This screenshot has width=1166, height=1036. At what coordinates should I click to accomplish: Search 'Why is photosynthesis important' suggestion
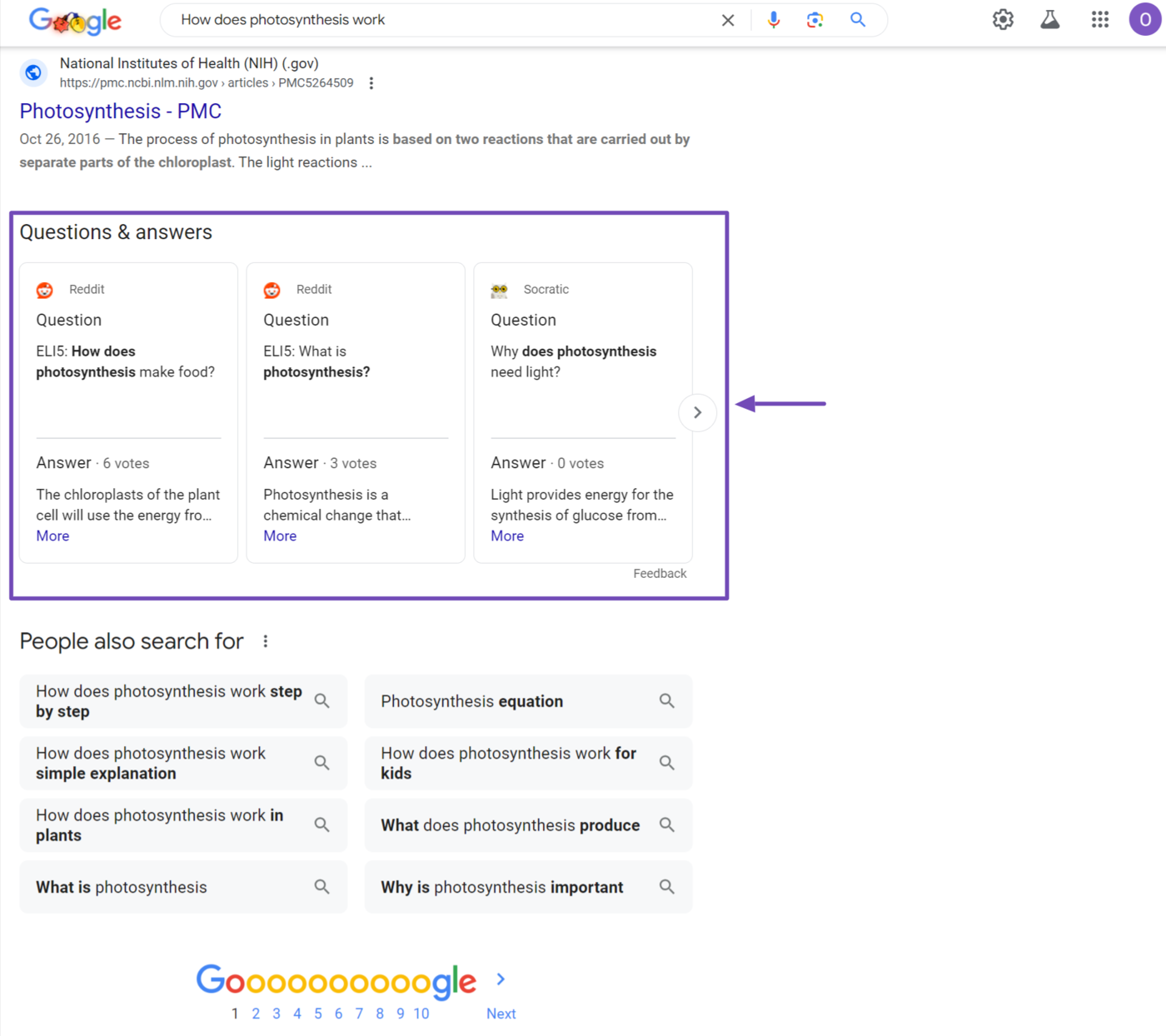[528, 887]
